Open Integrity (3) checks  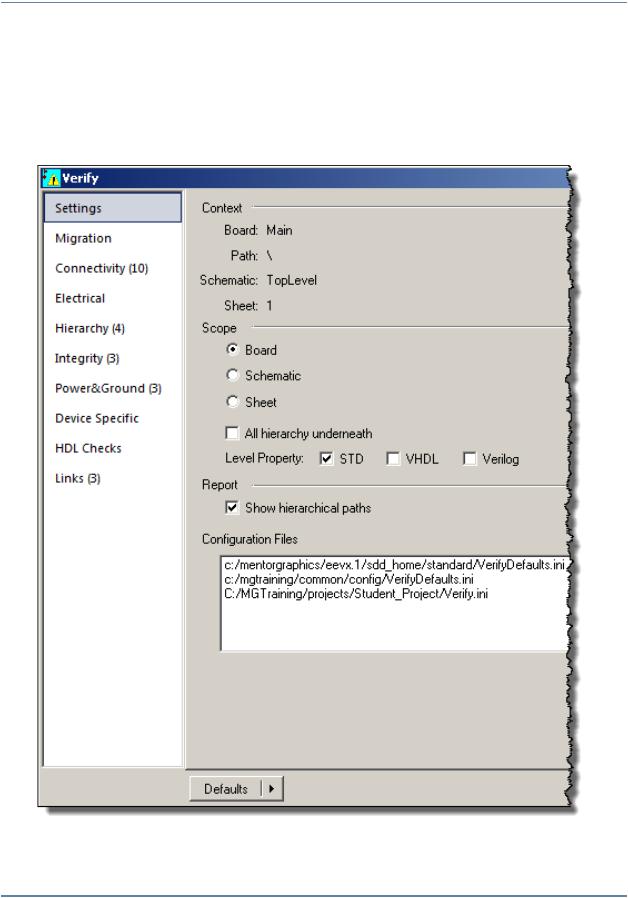pyautogui.click(x=86, y=359)
